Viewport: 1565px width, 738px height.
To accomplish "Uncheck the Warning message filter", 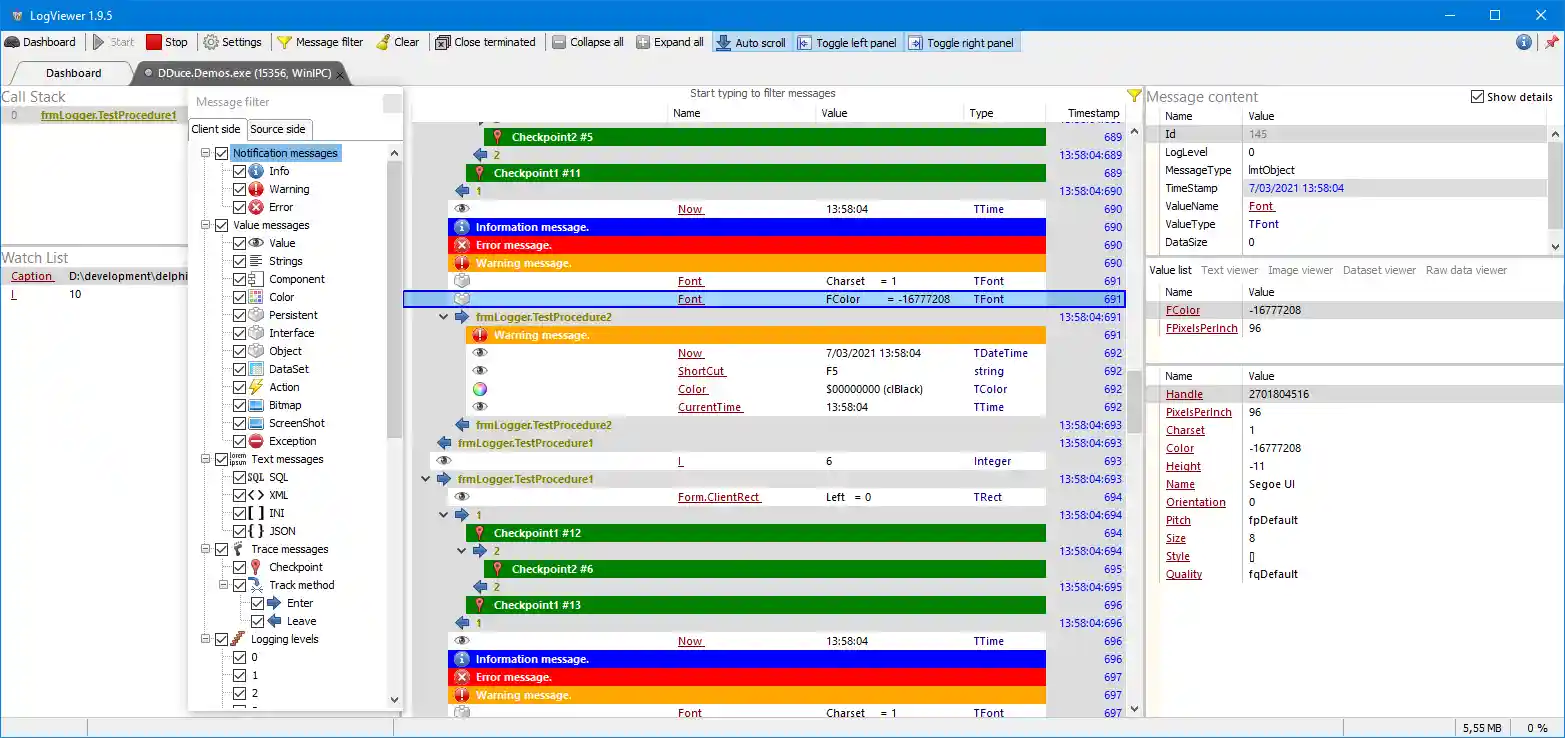I will pos(239,189).
